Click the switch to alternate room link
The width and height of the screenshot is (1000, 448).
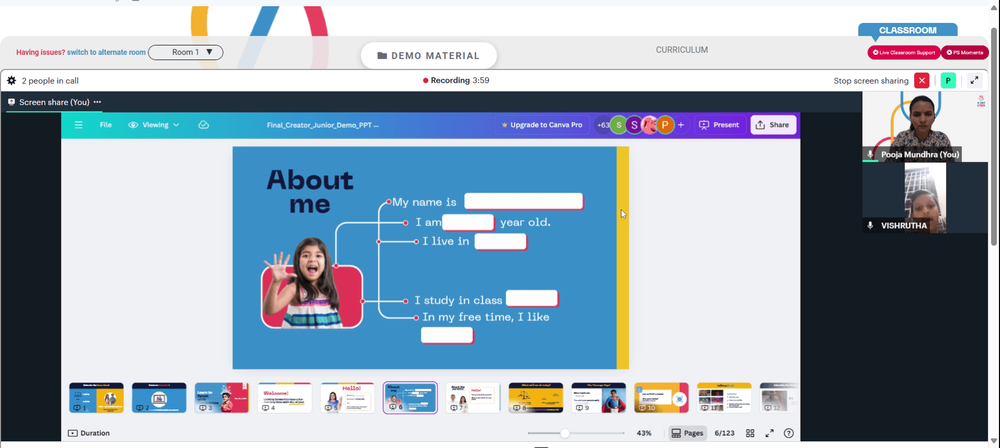(107, 52)
